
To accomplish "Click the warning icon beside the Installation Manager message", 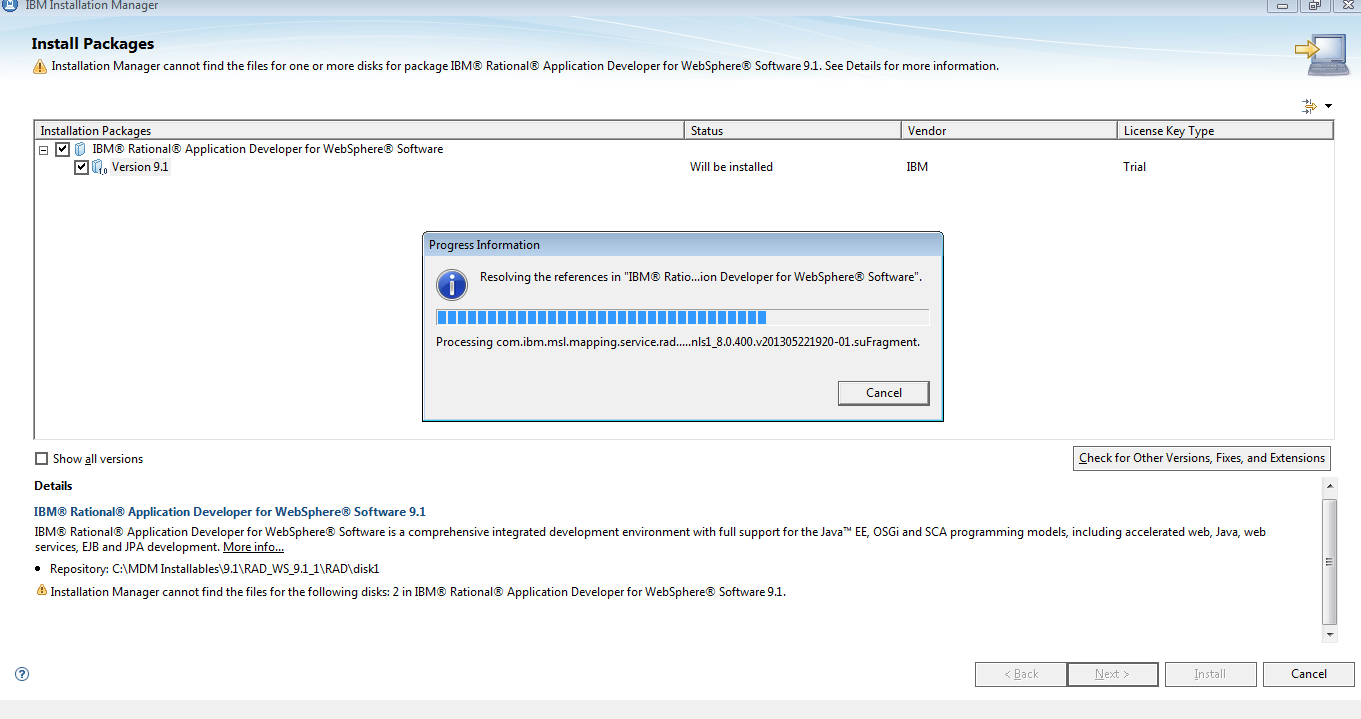I will coord(39,67).
